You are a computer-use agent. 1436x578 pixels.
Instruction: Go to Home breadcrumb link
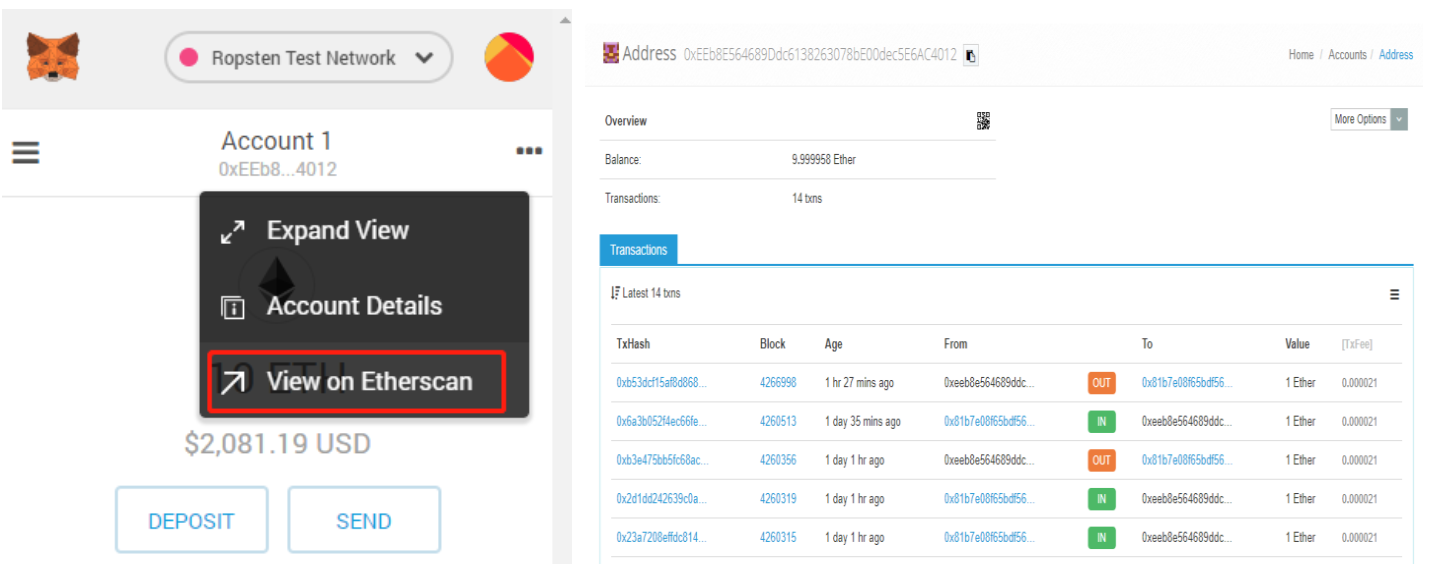coord(1300,55)
